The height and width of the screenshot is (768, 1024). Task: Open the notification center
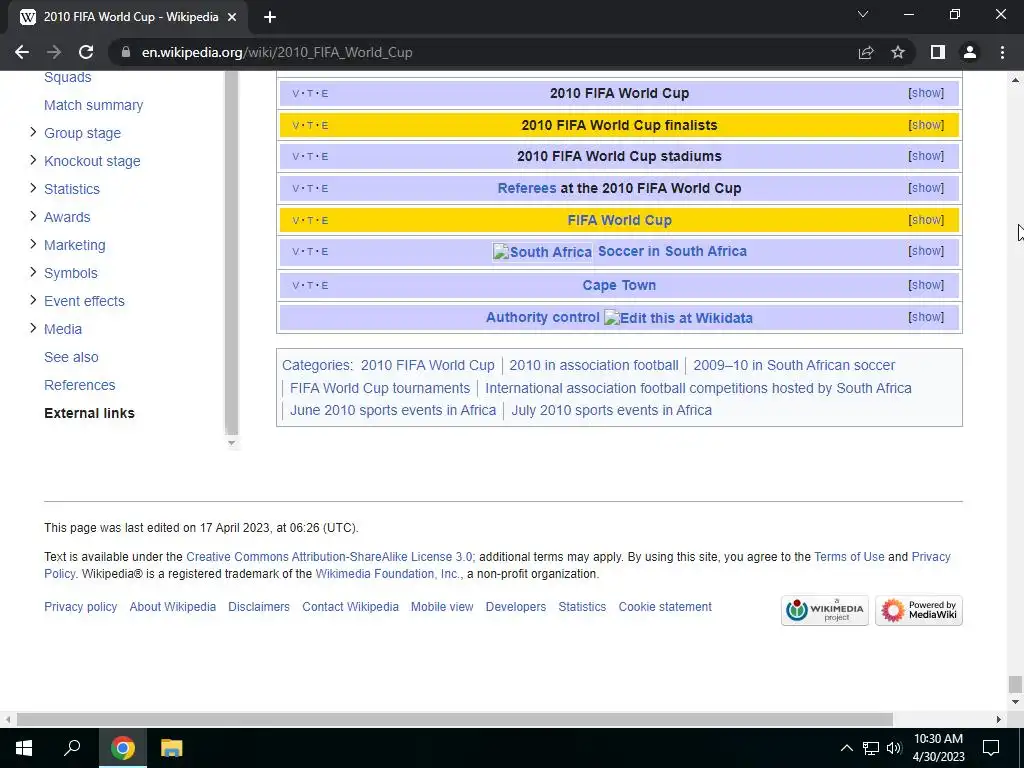(991, 748)
